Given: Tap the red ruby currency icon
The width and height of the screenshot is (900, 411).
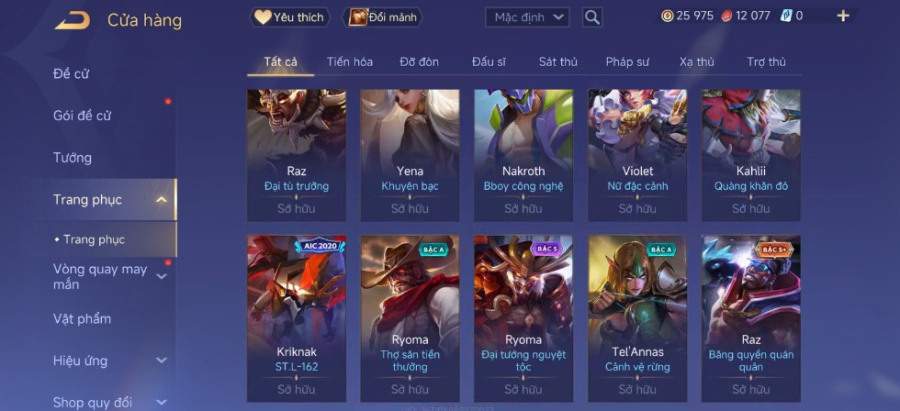Looking at the screenshot, I should (727, 16).
